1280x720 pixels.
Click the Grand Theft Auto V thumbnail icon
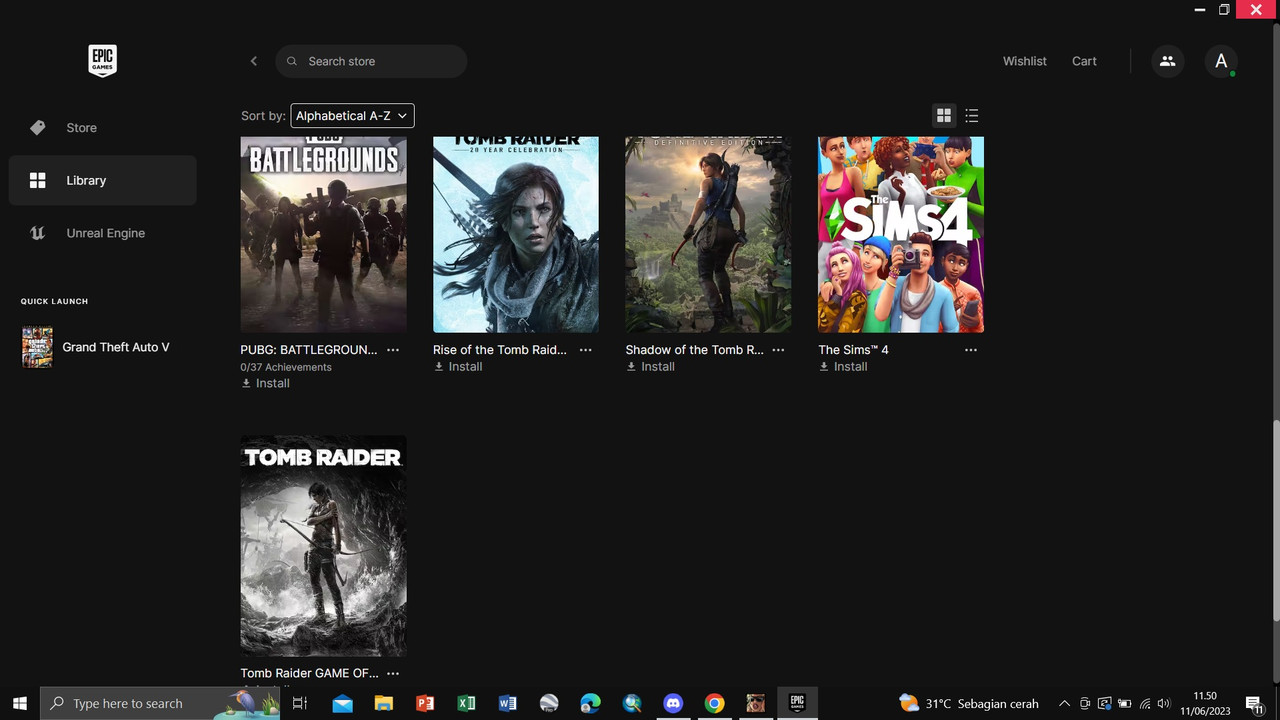coord(37,347)
